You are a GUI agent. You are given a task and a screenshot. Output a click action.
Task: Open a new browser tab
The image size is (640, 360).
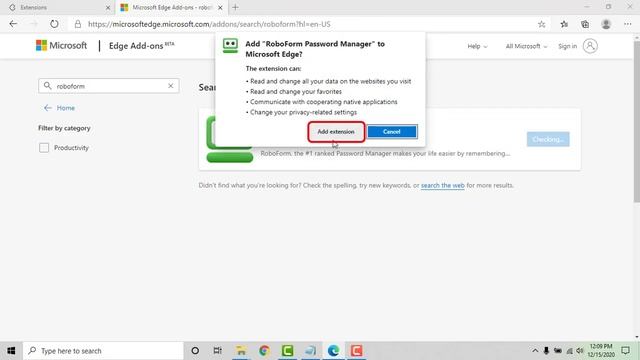coord(235,7)
